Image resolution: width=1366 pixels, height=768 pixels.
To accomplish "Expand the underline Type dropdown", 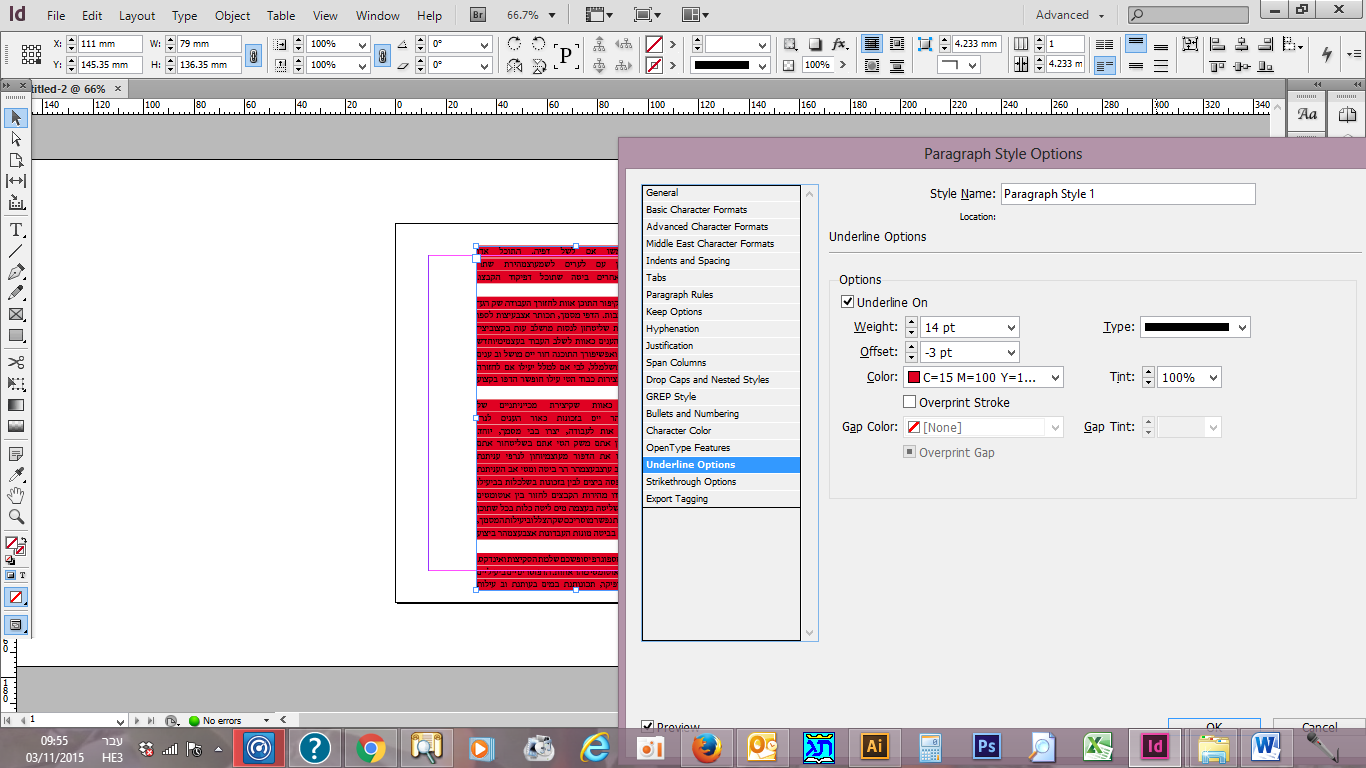I will click(x=1242, y=327).
